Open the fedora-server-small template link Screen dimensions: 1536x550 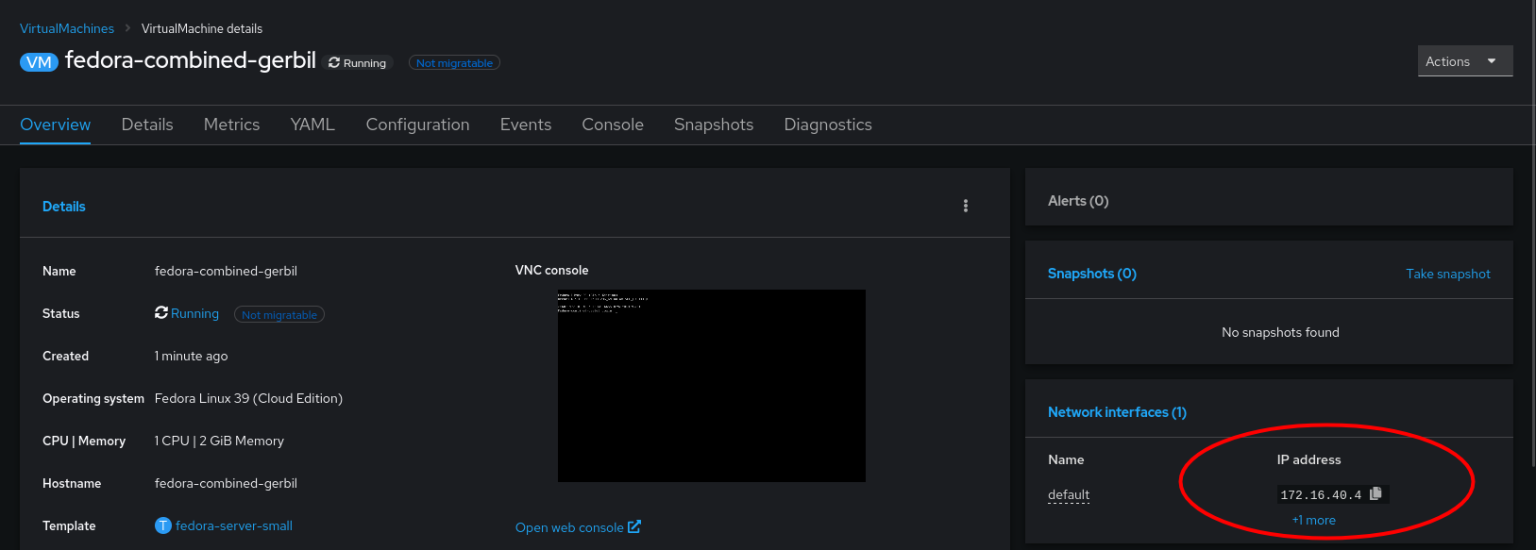pos(233,526)
